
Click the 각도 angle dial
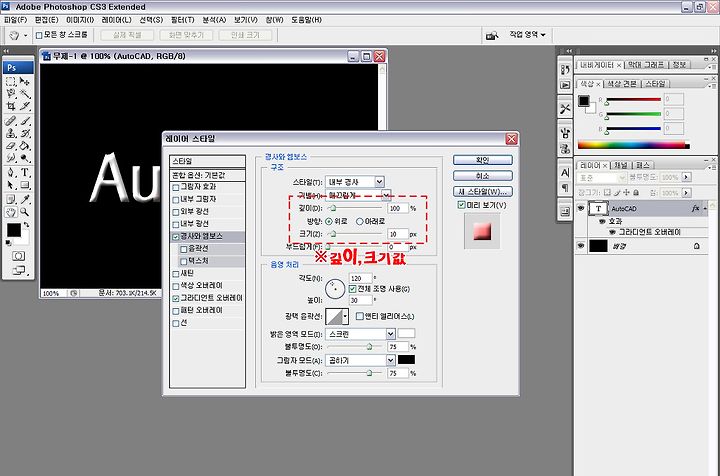coord(335,289)
